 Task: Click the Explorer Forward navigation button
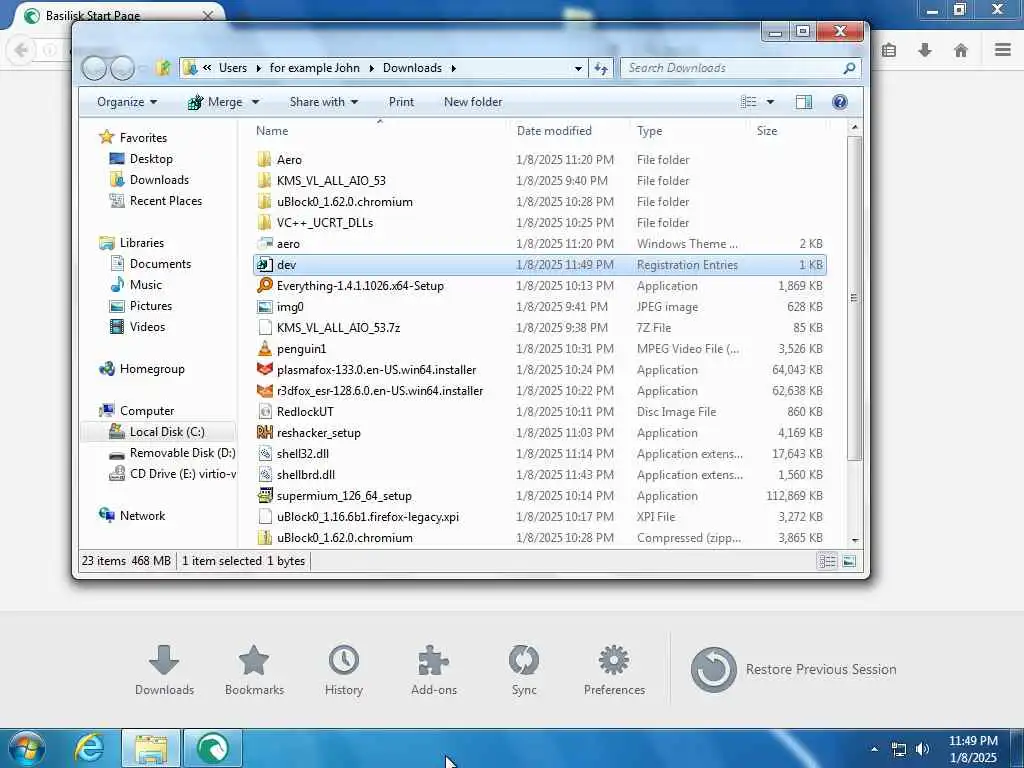click(123, 68)
